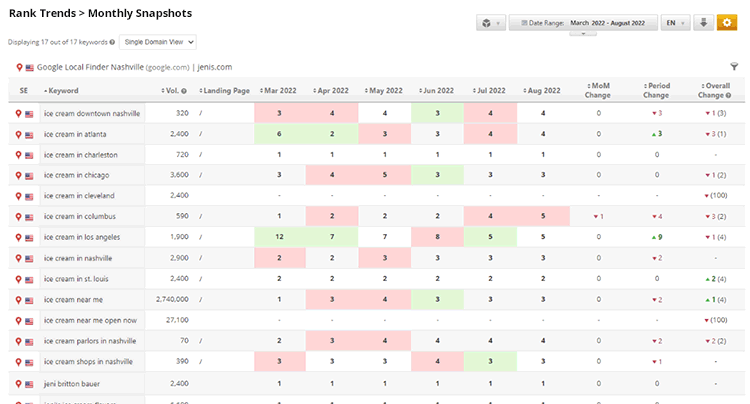Click the info icon next to Vol. header
Screen dimensions: 750x404
pyautogui.click(x=185, y=91)
